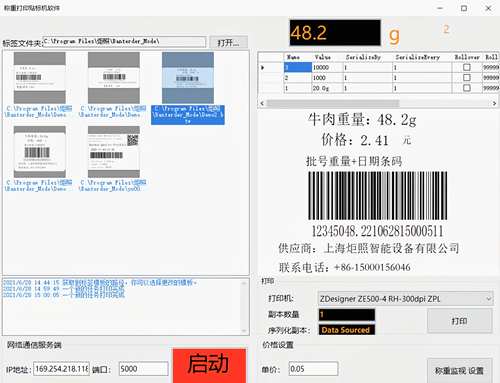Click the grid's left scroll arrow
This screenshot has height=383, width=500.
pos(262,104)
